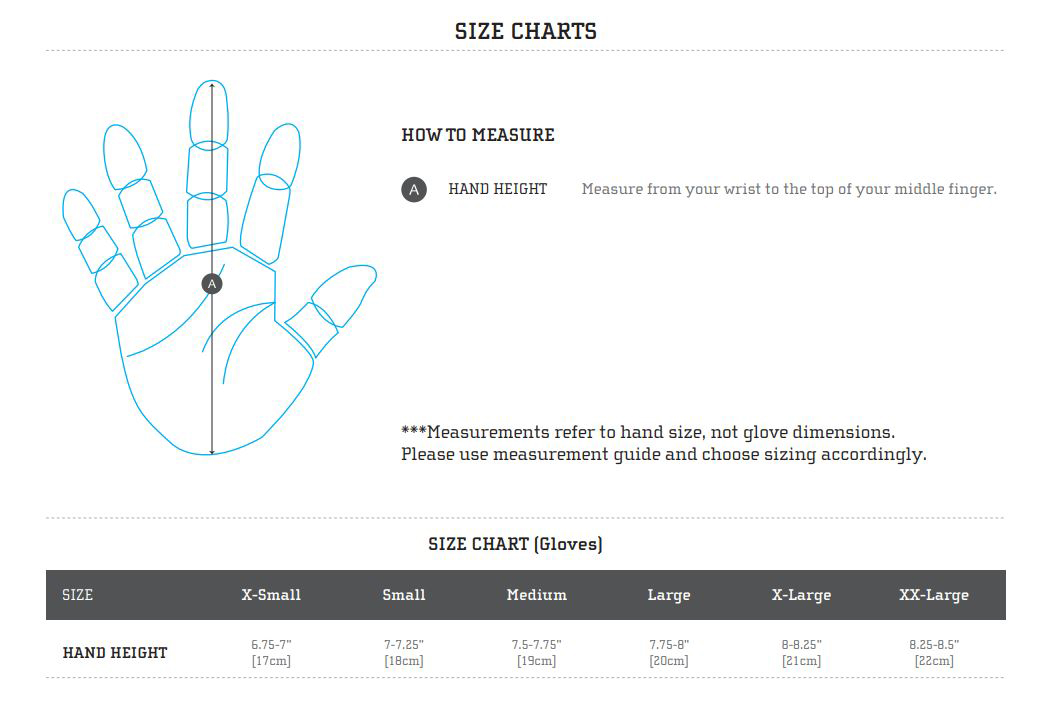This screenshot has width=1052, height=720.
Task: Select the X-Large column header
Action: tap(802, 595)
